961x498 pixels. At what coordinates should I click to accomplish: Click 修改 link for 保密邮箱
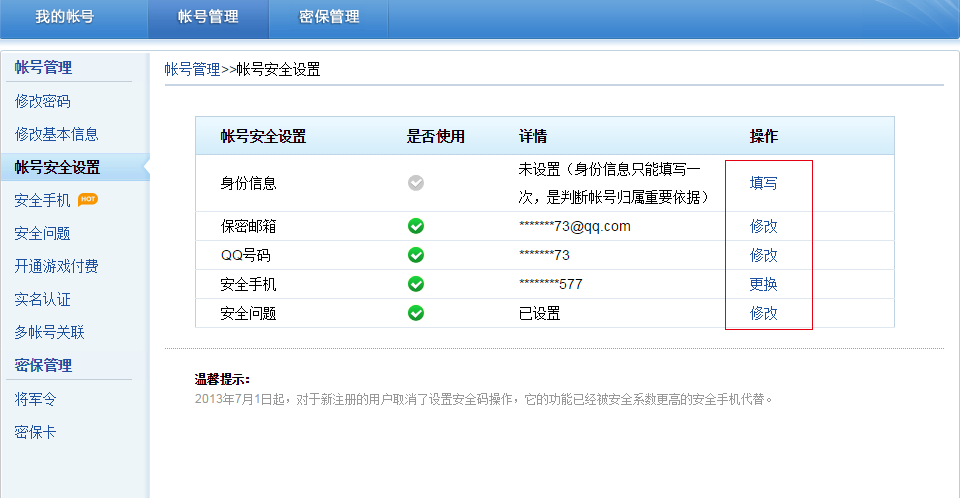point(764,226)
